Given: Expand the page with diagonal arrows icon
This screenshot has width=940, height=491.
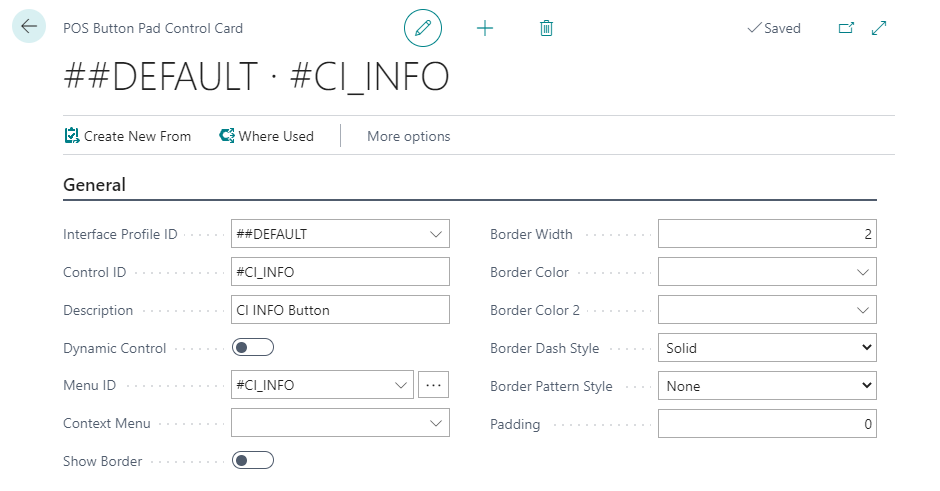Looking at the screenshot, I should (880, 28).
